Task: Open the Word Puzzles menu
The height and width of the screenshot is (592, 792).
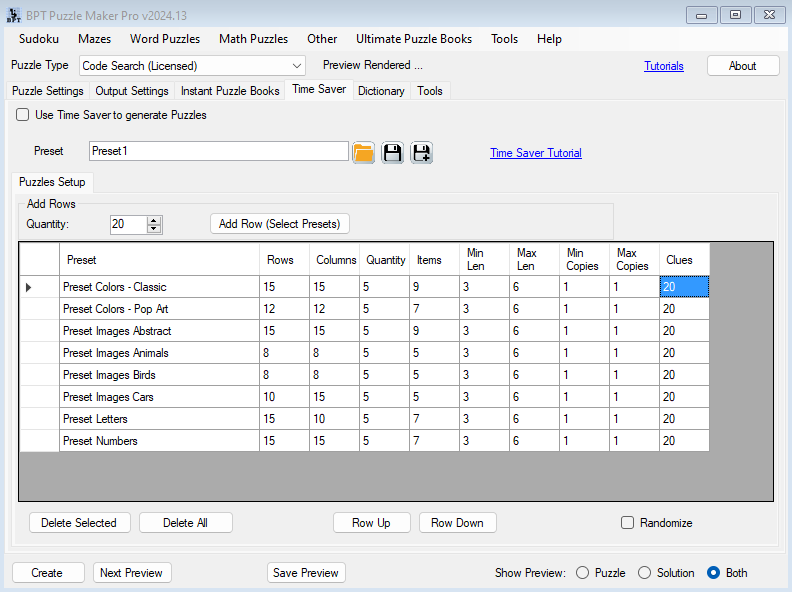Action: 165,39
